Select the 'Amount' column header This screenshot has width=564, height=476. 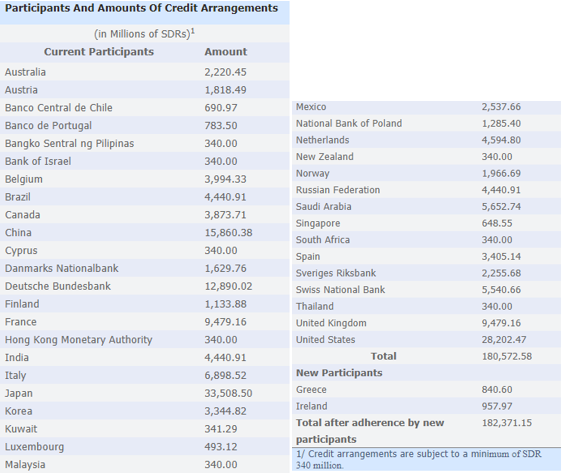coord(226,52)
